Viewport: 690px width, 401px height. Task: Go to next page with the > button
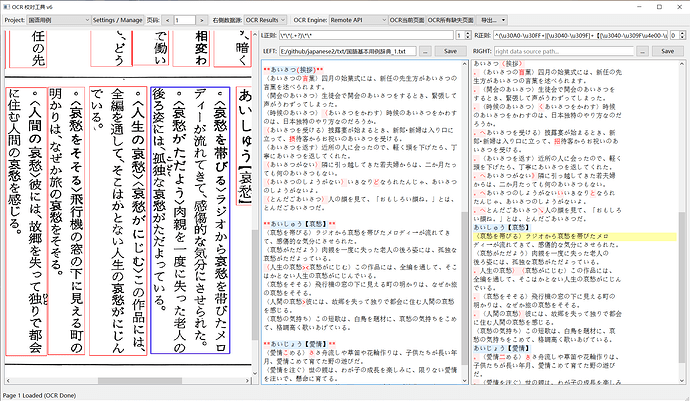tap(200, 20)
